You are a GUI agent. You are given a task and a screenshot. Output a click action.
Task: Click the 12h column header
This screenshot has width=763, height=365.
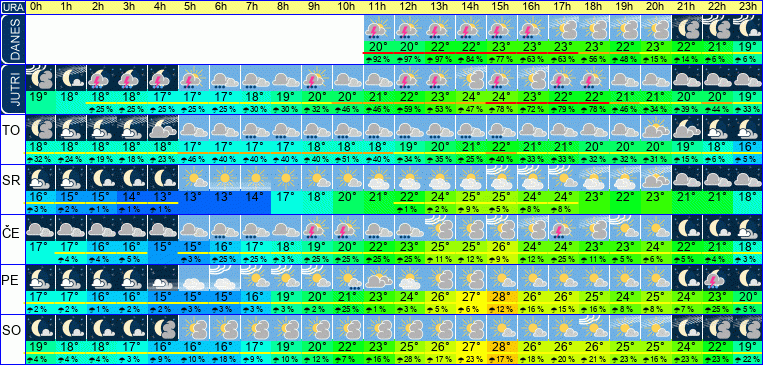pyautogui.click(x=409, y=7)
